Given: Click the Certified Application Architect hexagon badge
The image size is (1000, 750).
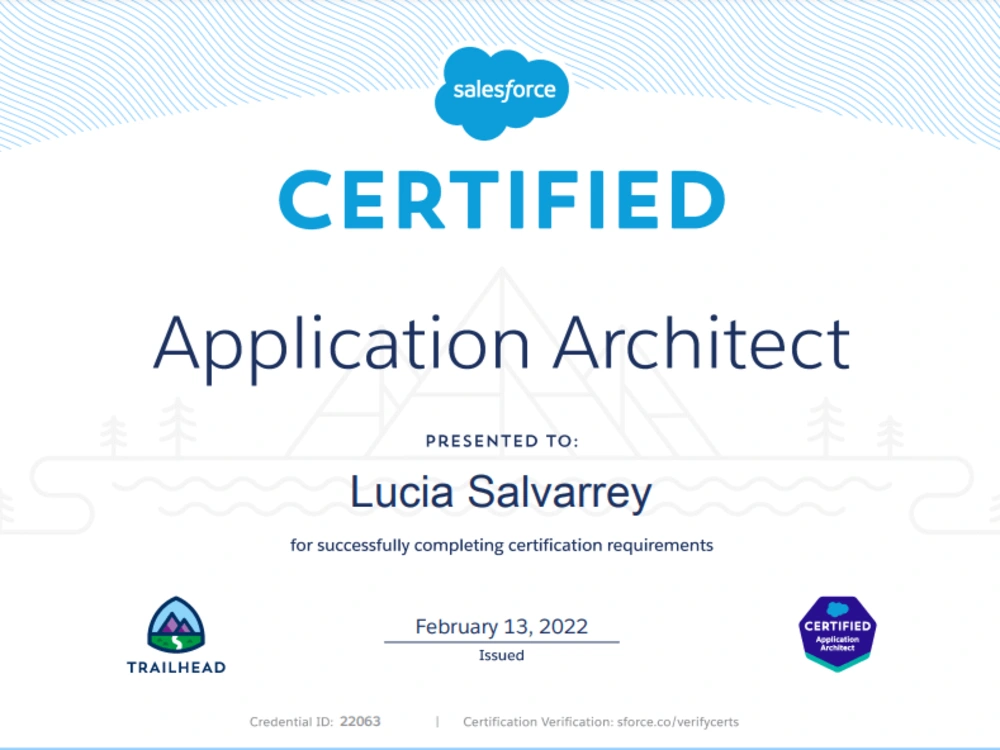Looking at the screenshot, I should [x=837, y=633].
